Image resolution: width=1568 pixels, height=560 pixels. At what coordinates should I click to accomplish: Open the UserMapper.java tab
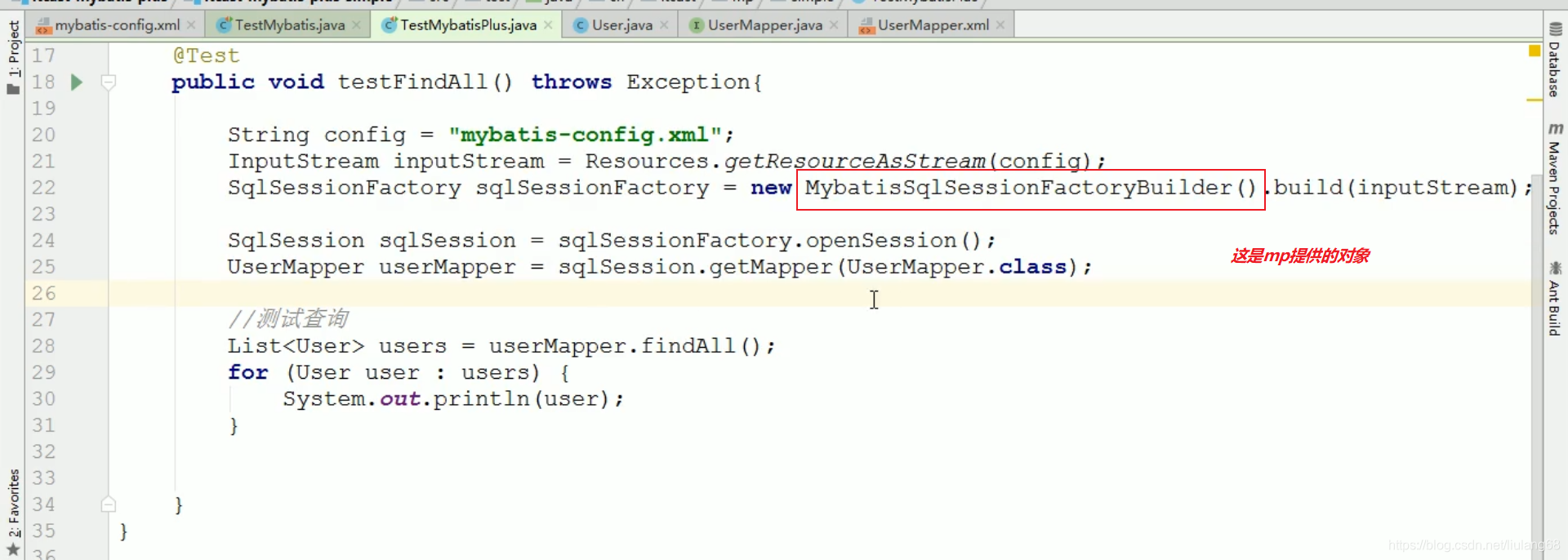pyautogui.click(x=764, y=25)
